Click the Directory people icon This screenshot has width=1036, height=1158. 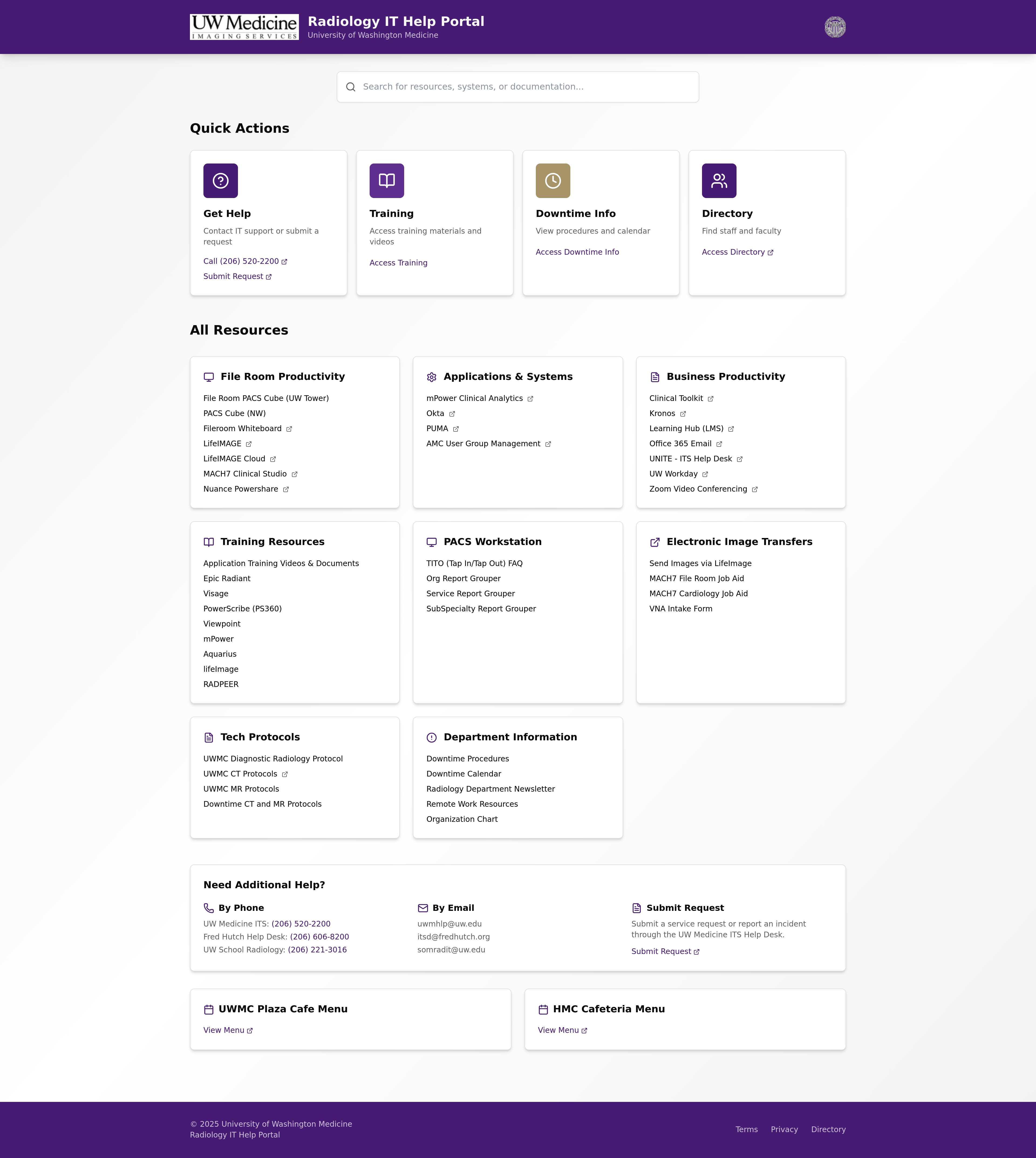(x=719, y=180)
